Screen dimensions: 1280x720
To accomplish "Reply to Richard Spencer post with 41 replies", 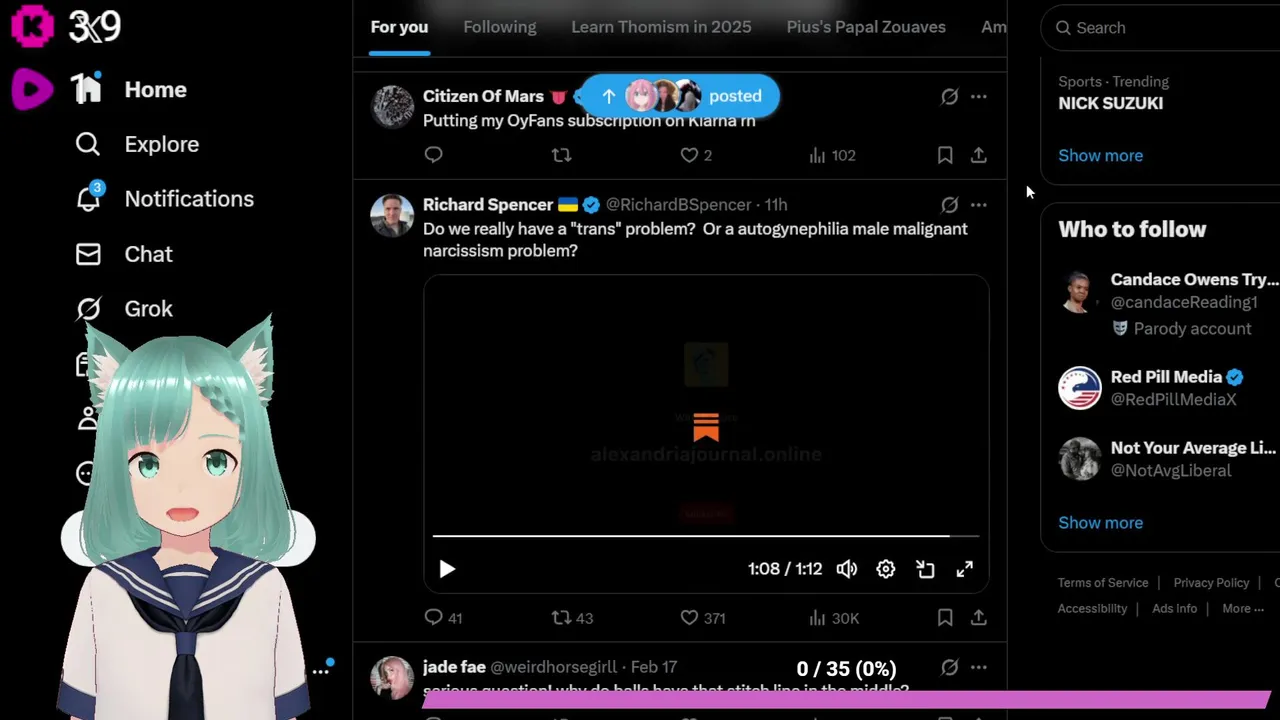I will coord(443,618).
